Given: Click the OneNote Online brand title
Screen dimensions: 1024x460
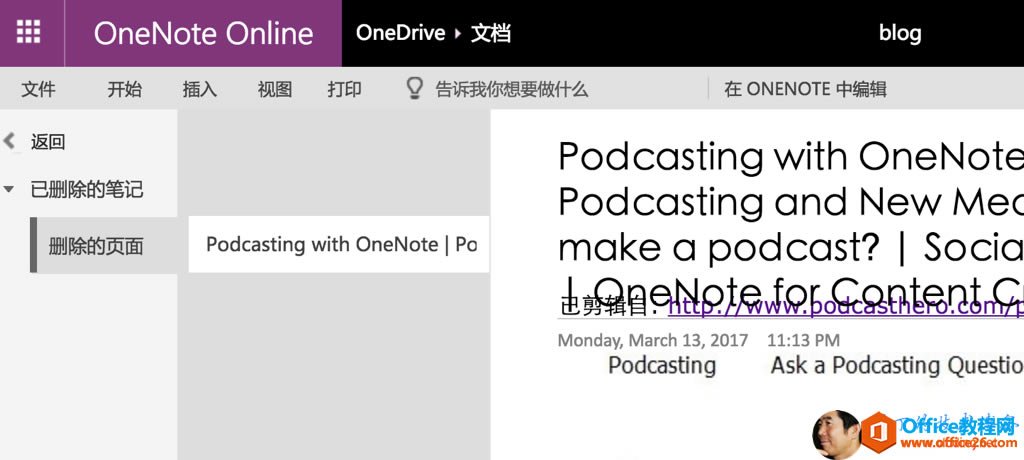Looking at the screenshot, I should click(x=203, y=33).
